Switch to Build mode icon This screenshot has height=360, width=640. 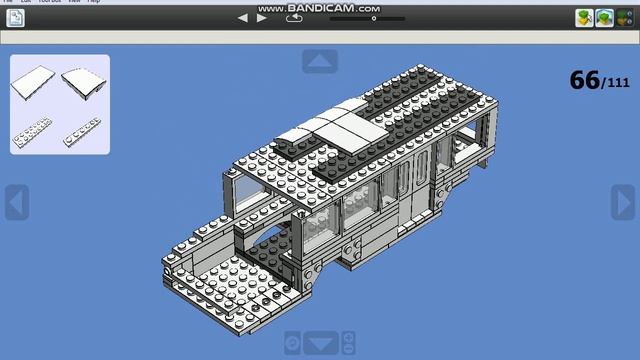pyautogui.click(x=584, y=18)
